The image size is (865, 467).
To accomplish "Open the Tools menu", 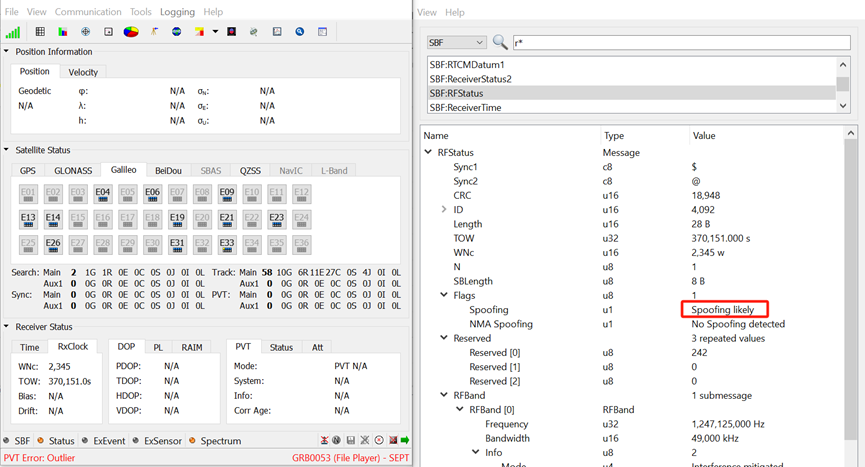I will (141, 12).
